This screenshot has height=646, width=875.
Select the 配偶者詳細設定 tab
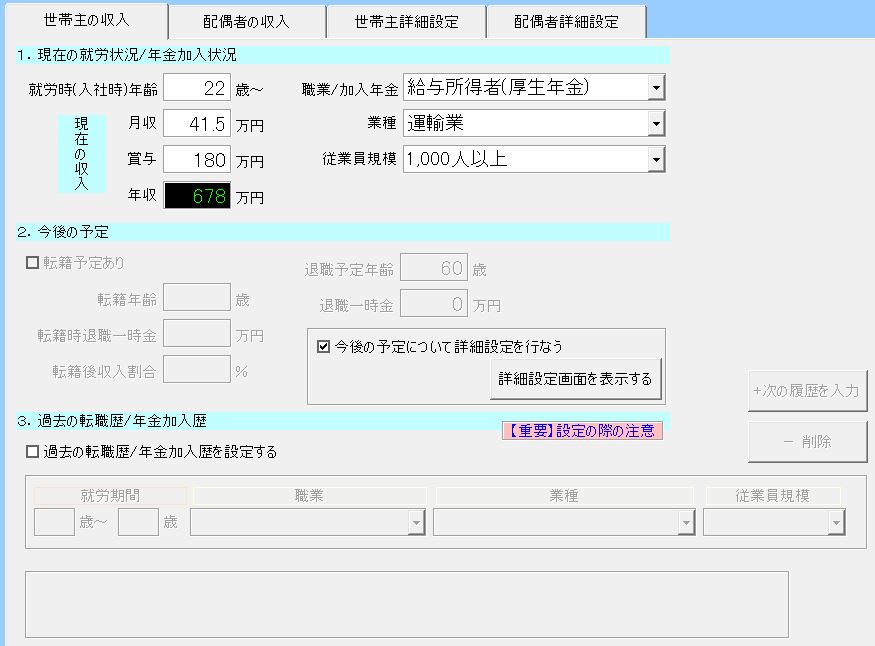[566, 21]
